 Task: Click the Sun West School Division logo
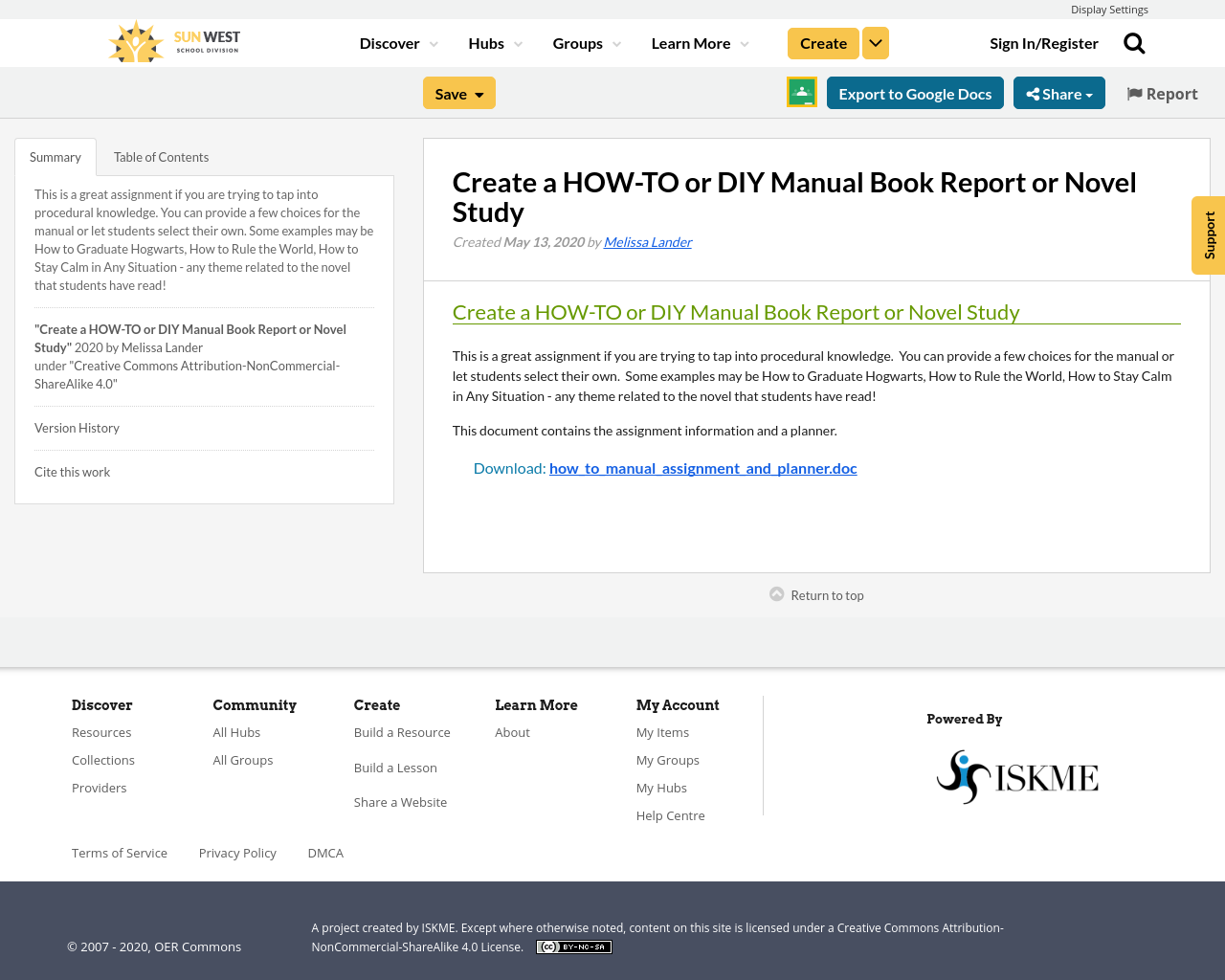pyautogui.click(x=172, y=40)
